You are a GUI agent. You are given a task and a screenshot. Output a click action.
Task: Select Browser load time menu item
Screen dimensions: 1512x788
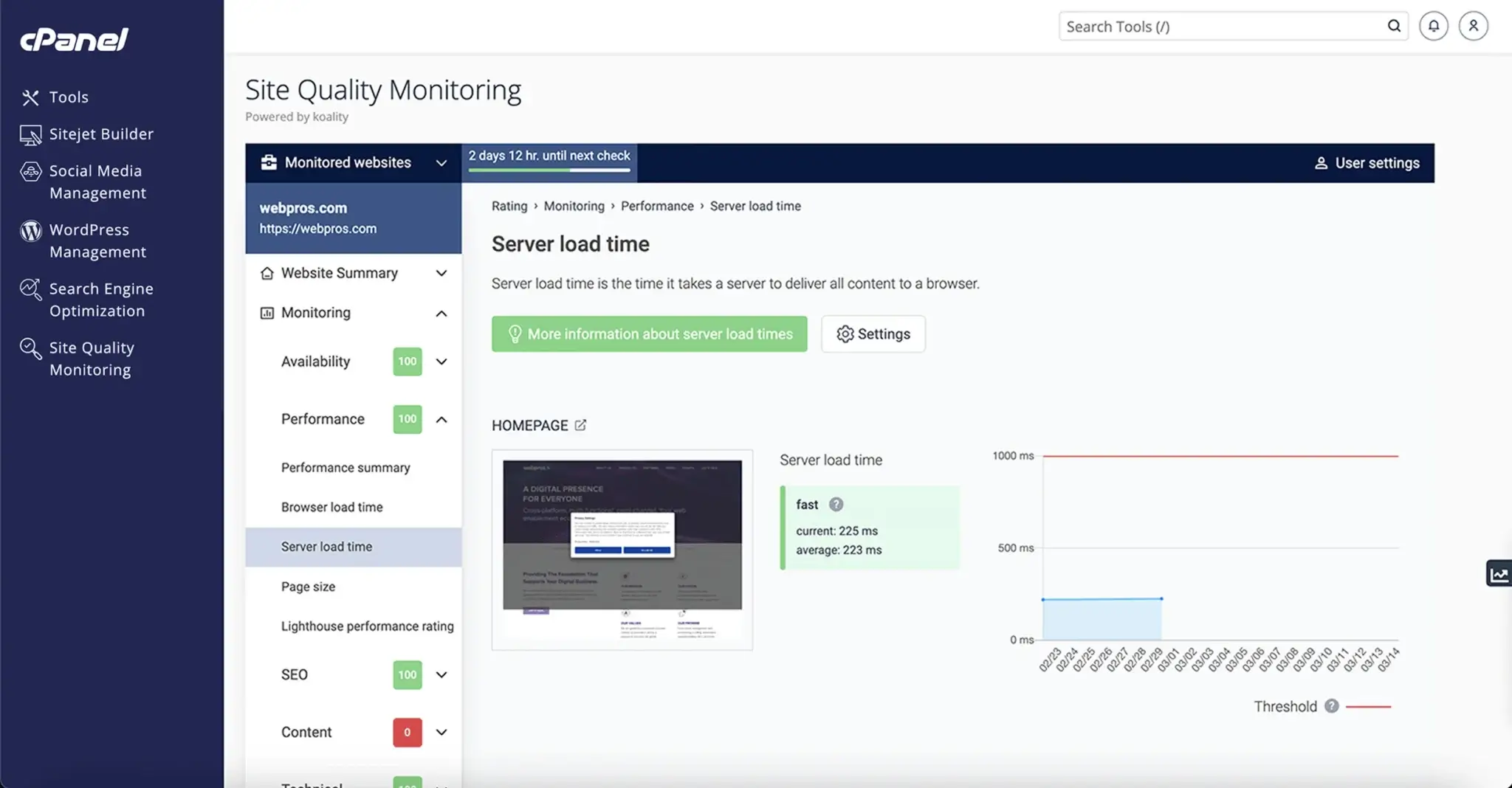[331, 507]
